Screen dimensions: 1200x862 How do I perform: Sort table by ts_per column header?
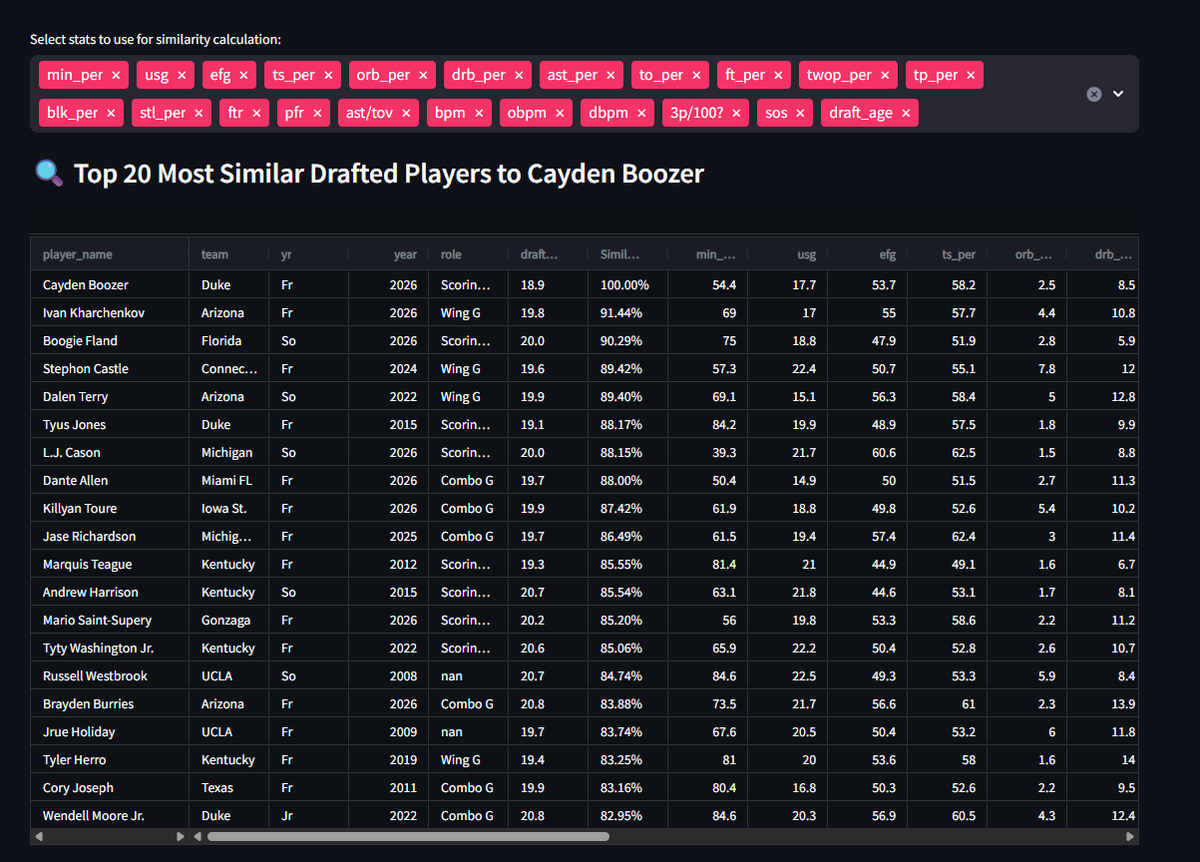click(947, 255)
